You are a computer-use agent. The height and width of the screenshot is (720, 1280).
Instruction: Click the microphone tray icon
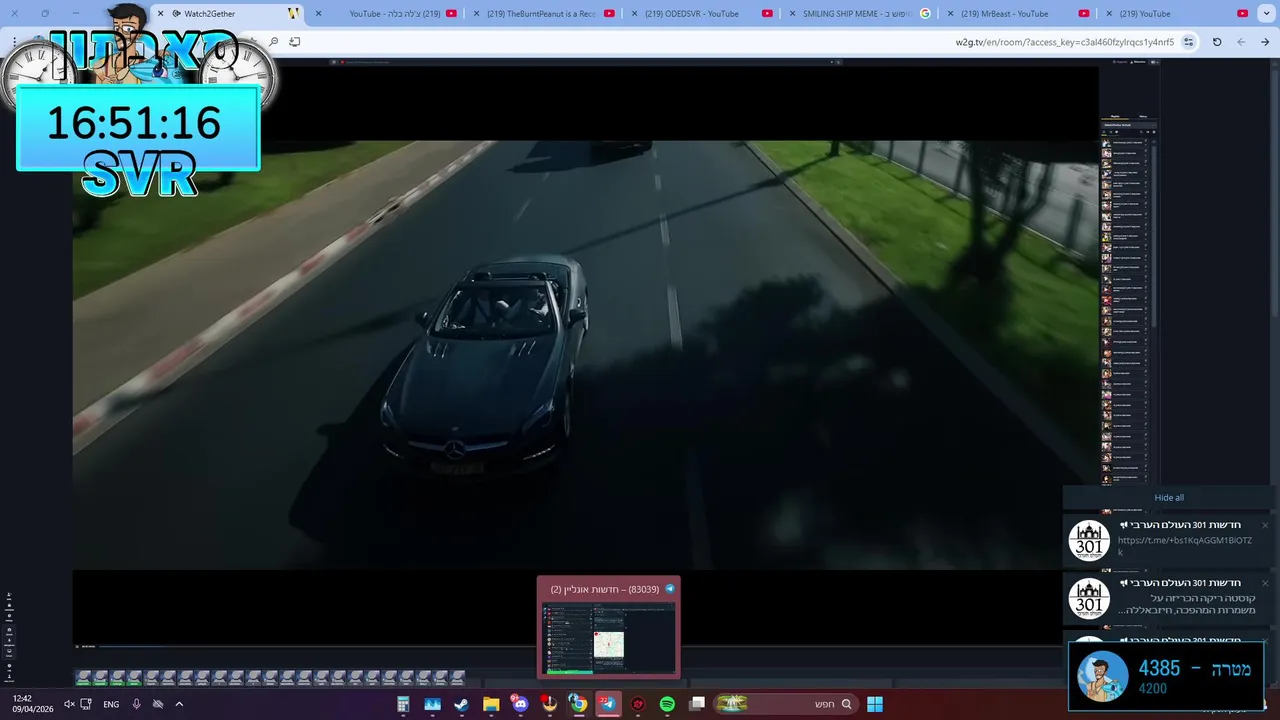pos(136,704)
